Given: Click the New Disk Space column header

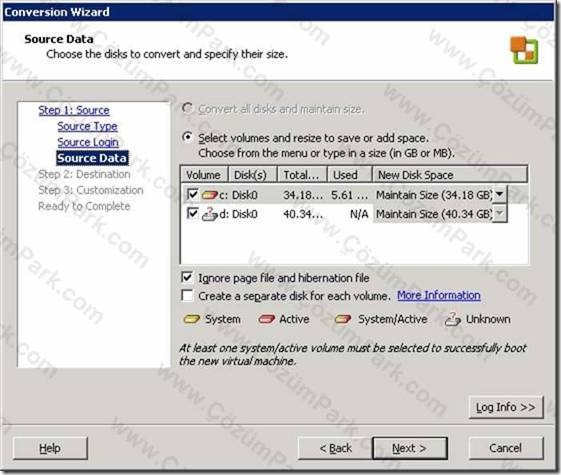Looking at the screenshot, I should (x=450, y=175).
